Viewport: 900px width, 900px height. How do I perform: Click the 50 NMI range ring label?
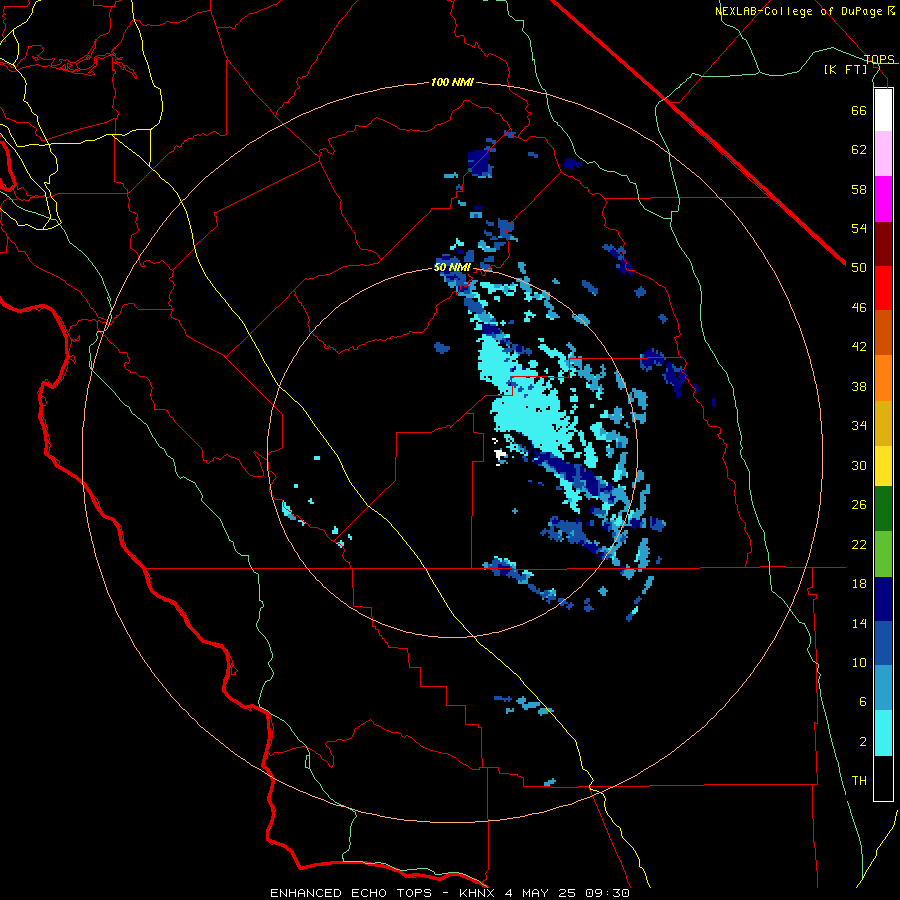click(452, 267)
